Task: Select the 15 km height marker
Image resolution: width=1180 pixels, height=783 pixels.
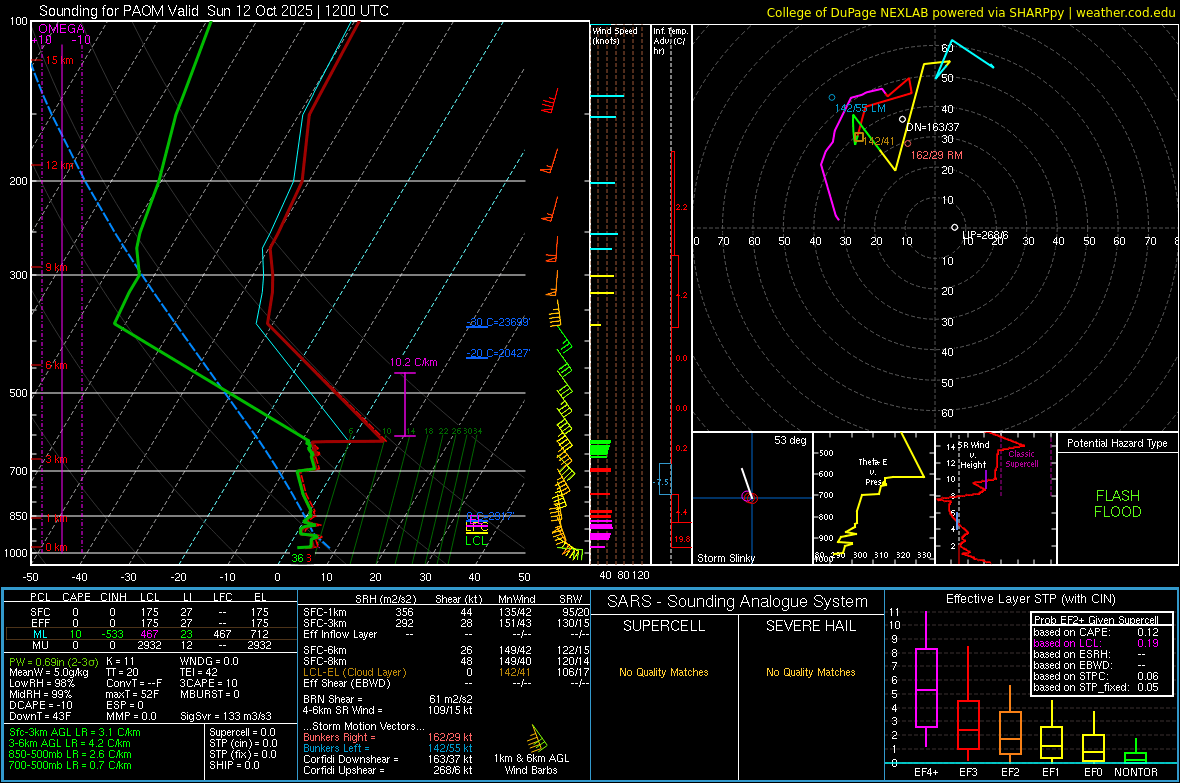Action: coord(59,60)
